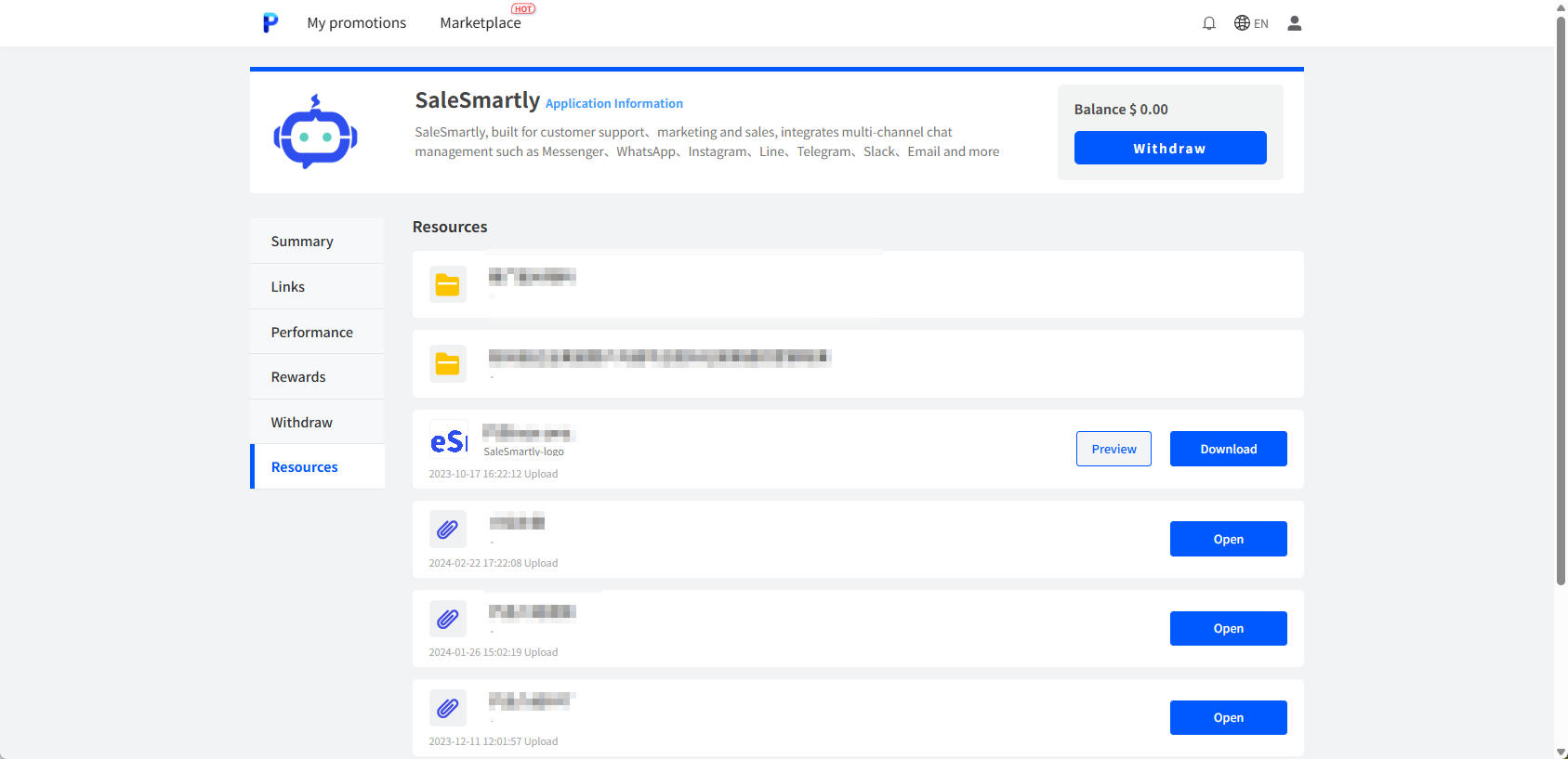This screenshot has height=759, width=1568.
Task: Click the notification bell icon
Action: click(1208, 23)
